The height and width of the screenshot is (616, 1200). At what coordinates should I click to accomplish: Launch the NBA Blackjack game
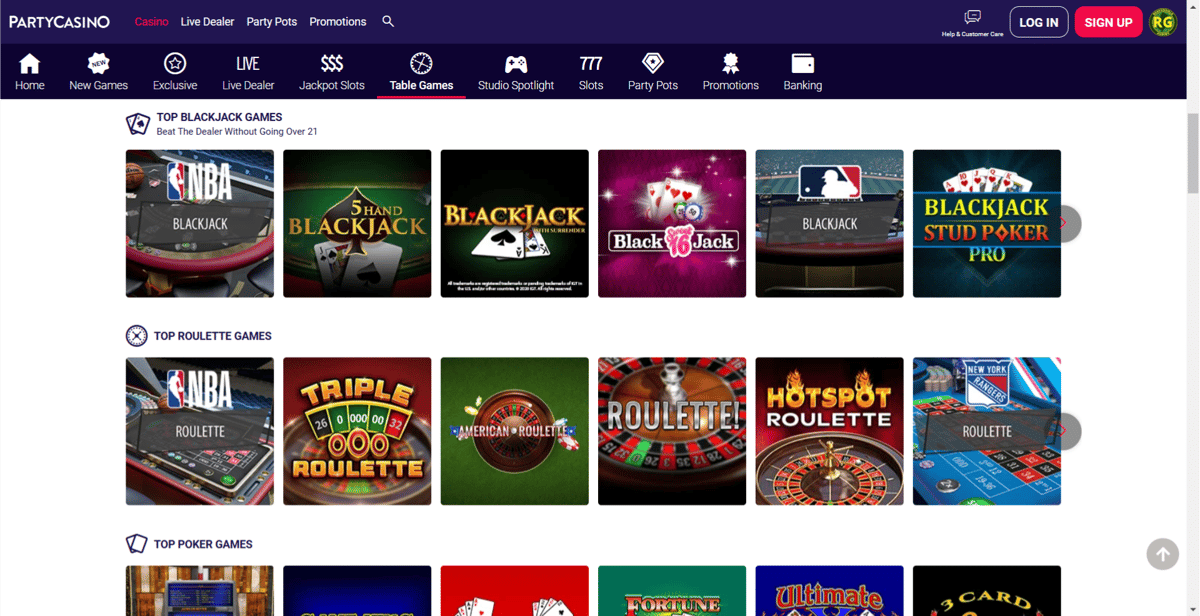point(200,223)
